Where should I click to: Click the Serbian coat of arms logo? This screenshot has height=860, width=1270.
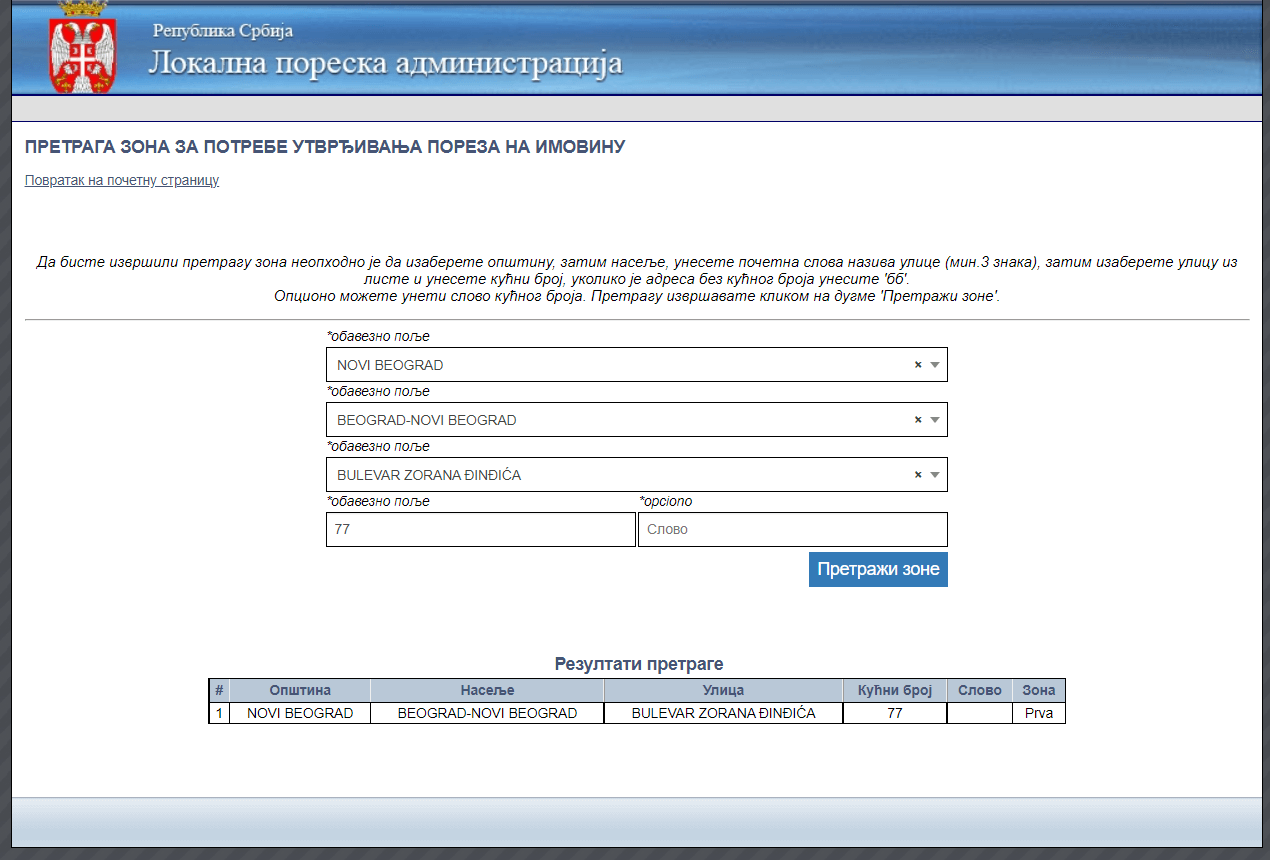(x=83, y=47)
